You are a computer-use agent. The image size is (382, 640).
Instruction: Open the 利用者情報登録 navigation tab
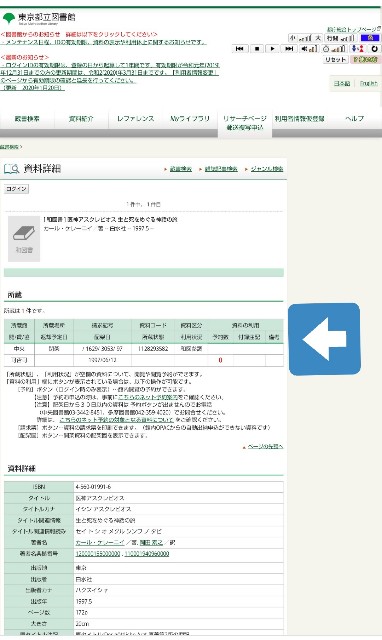coord(299,119)
